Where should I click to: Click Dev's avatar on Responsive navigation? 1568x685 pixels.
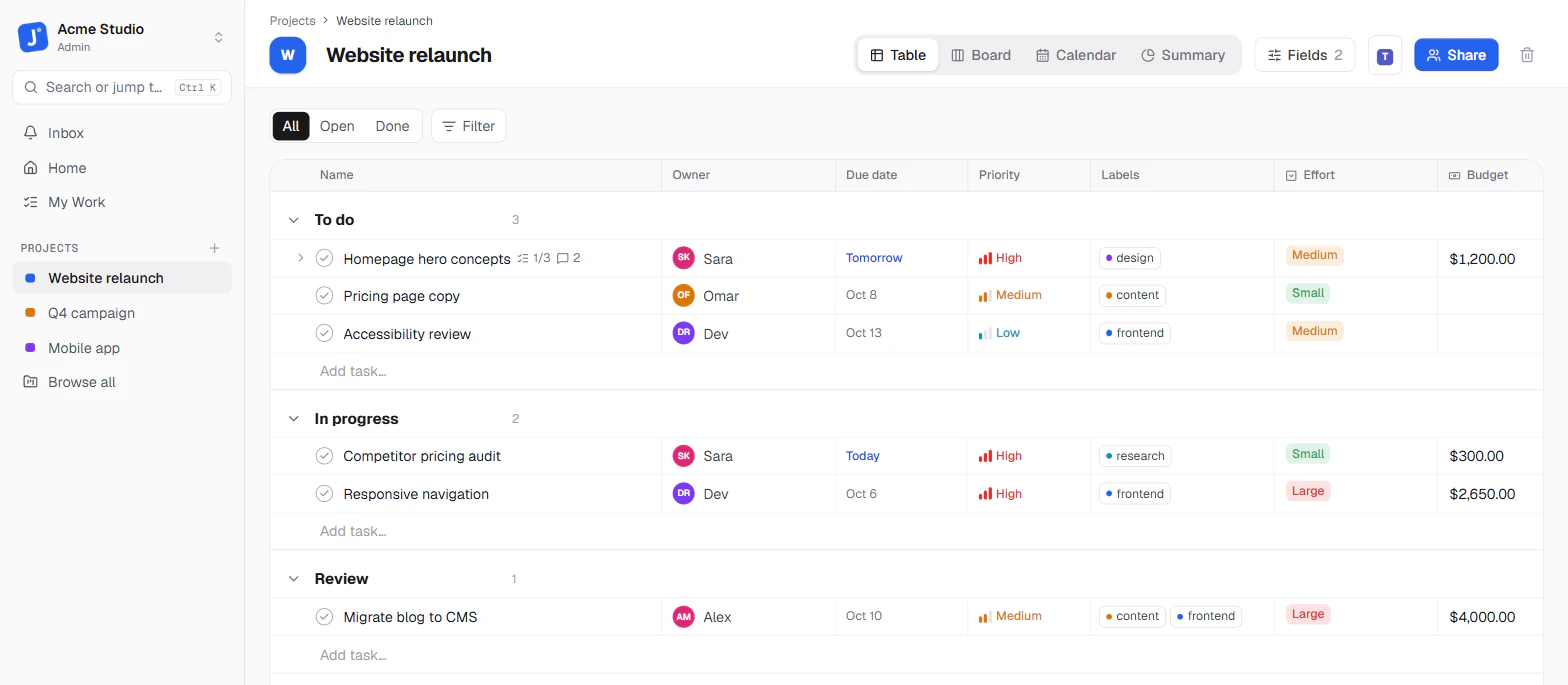684,493
